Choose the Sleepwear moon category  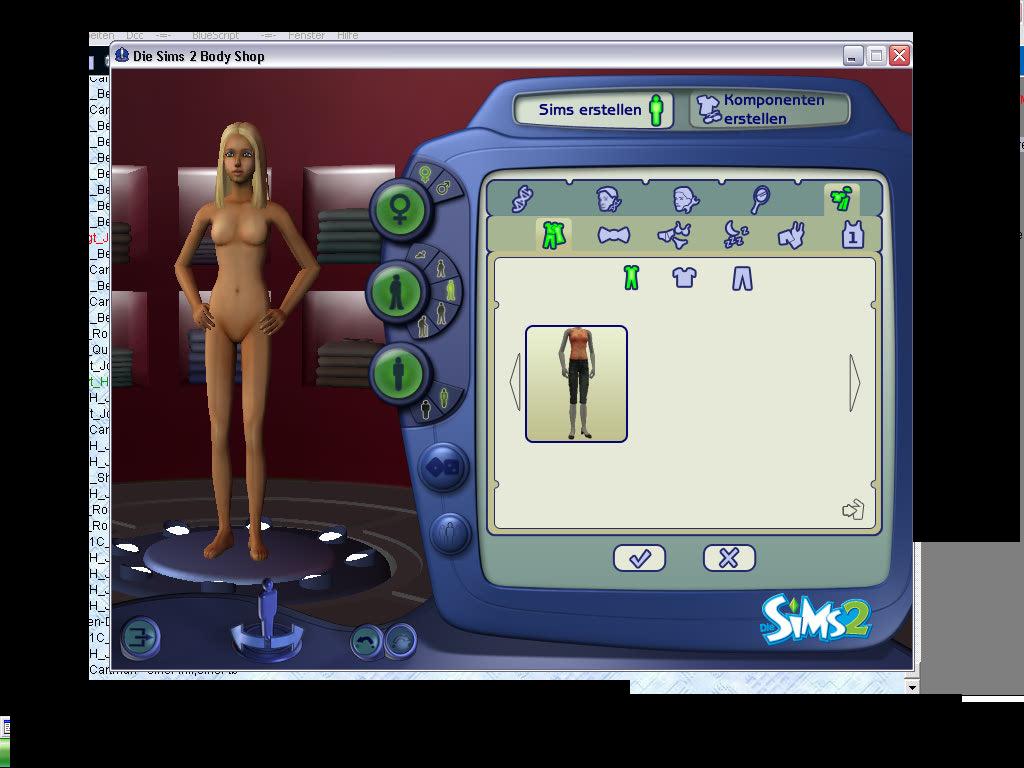(x=735, y=234)
